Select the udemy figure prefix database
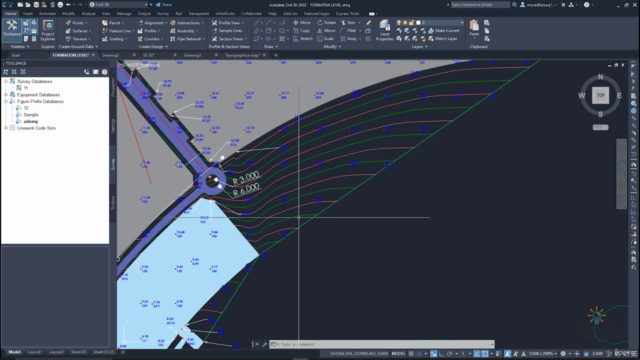Viewport: 640px width, 360px height. click(31, 122)
